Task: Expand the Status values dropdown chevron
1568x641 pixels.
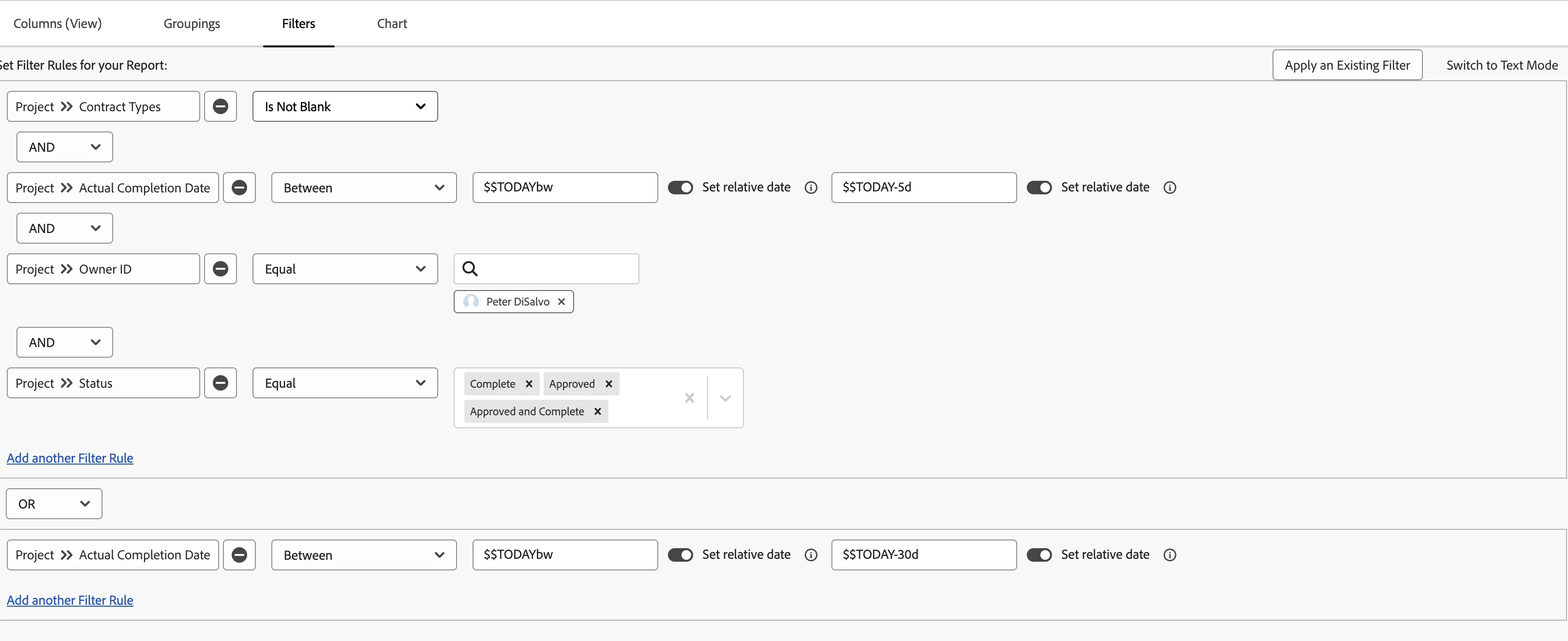Action: 725,398
